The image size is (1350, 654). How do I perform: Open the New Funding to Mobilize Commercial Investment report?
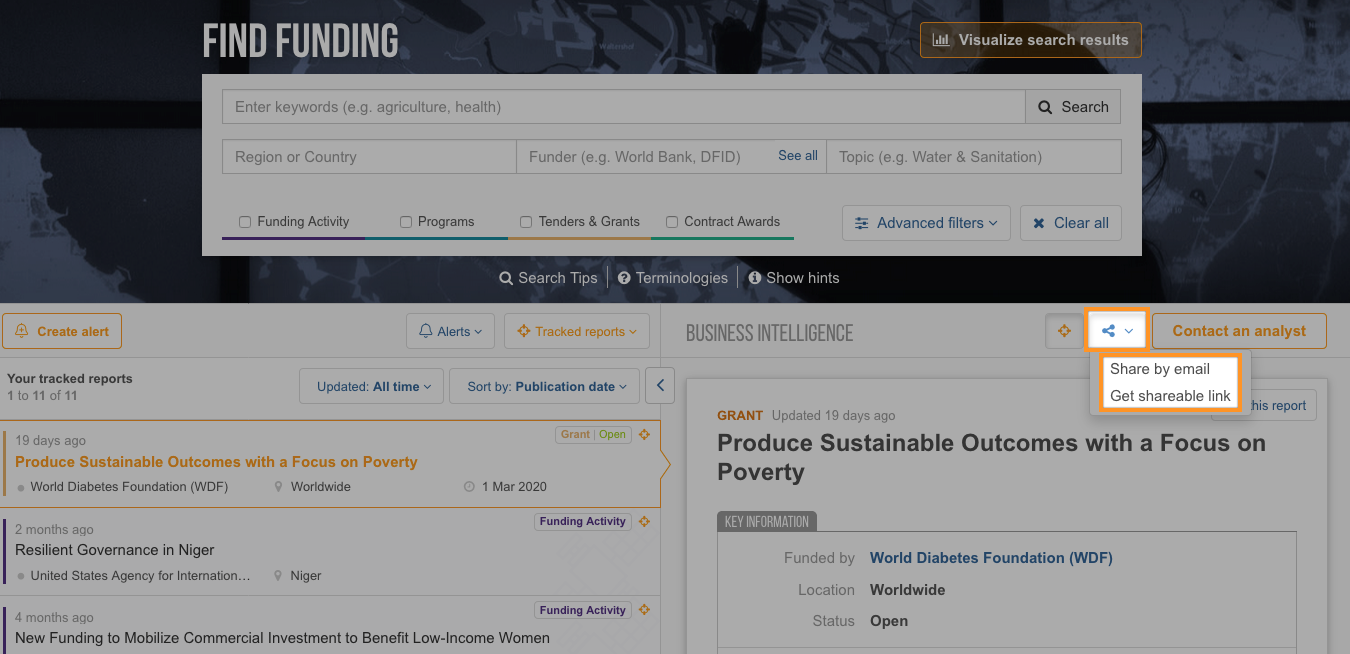tap(282, 638)
